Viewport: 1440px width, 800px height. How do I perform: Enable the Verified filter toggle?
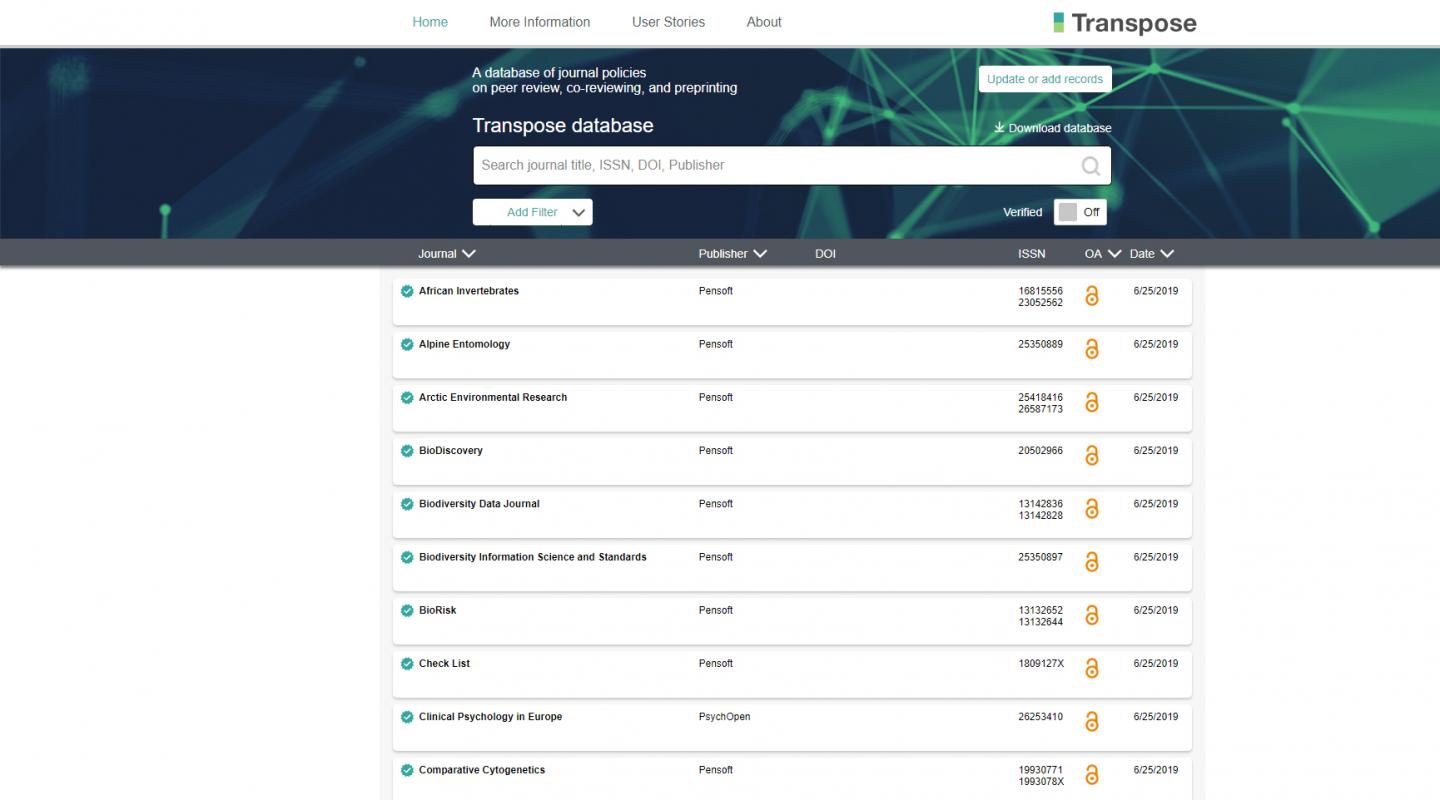pyautogui.click(x=1066, y=212)
